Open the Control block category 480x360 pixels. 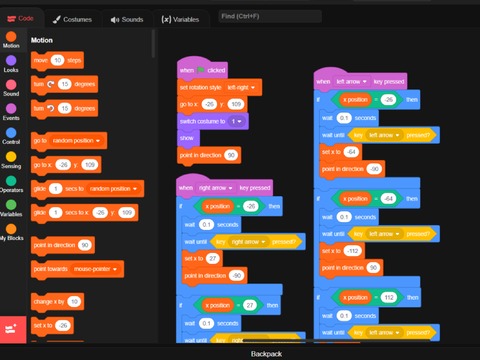pyautogui.click(x=11, y=136)
